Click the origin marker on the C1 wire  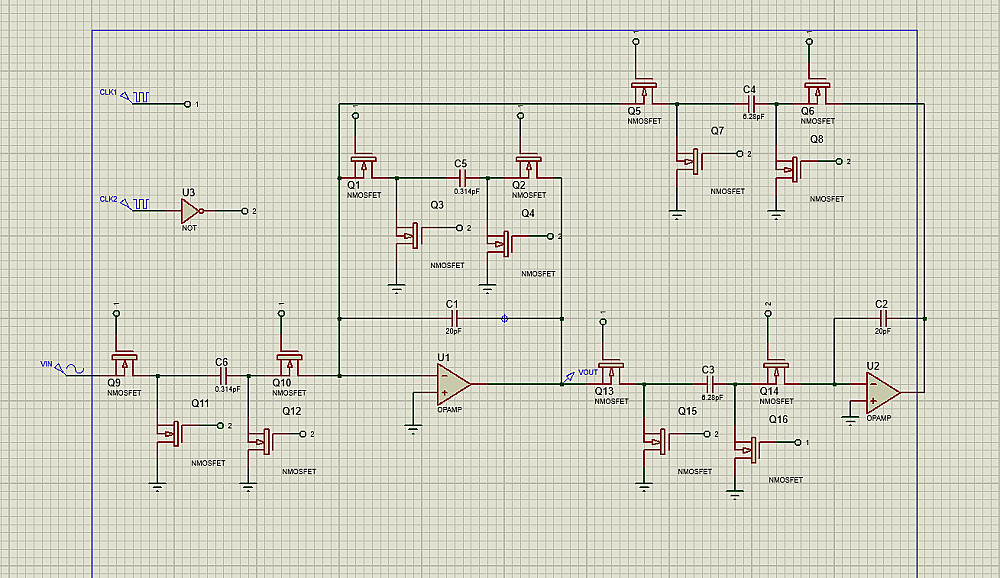(504, 318)
